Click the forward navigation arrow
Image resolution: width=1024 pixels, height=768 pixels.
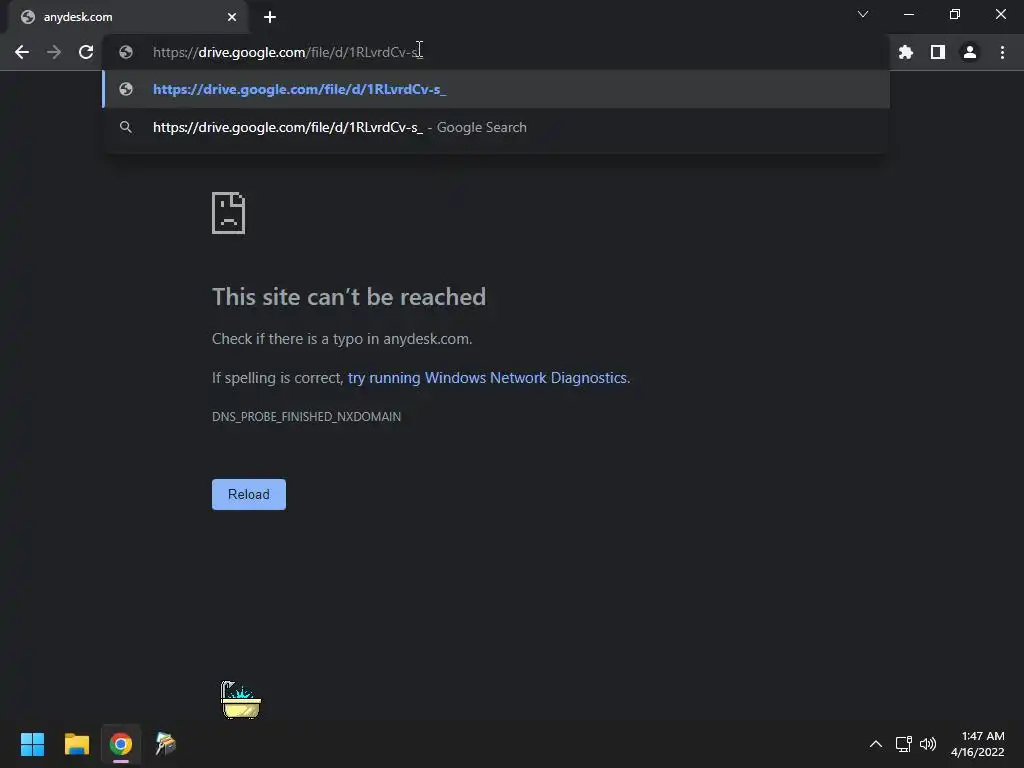54,52
